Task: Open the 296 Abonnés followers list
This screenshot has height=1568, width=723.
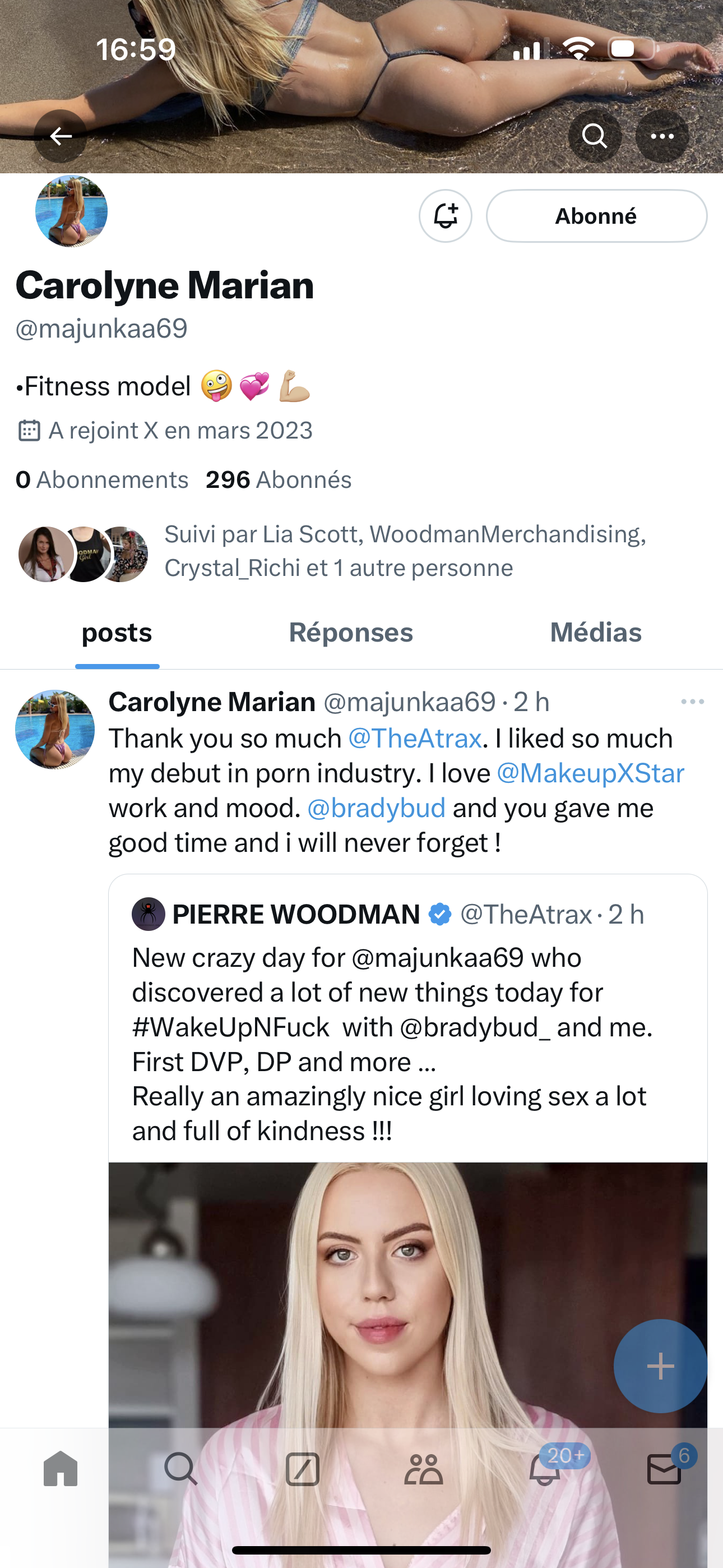Action: point(278,479)
